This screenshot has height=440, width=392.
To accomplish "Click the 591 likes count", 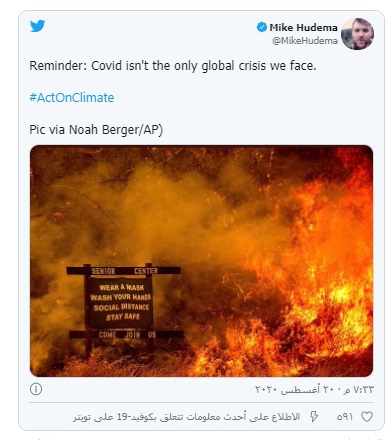I will 345,417.
